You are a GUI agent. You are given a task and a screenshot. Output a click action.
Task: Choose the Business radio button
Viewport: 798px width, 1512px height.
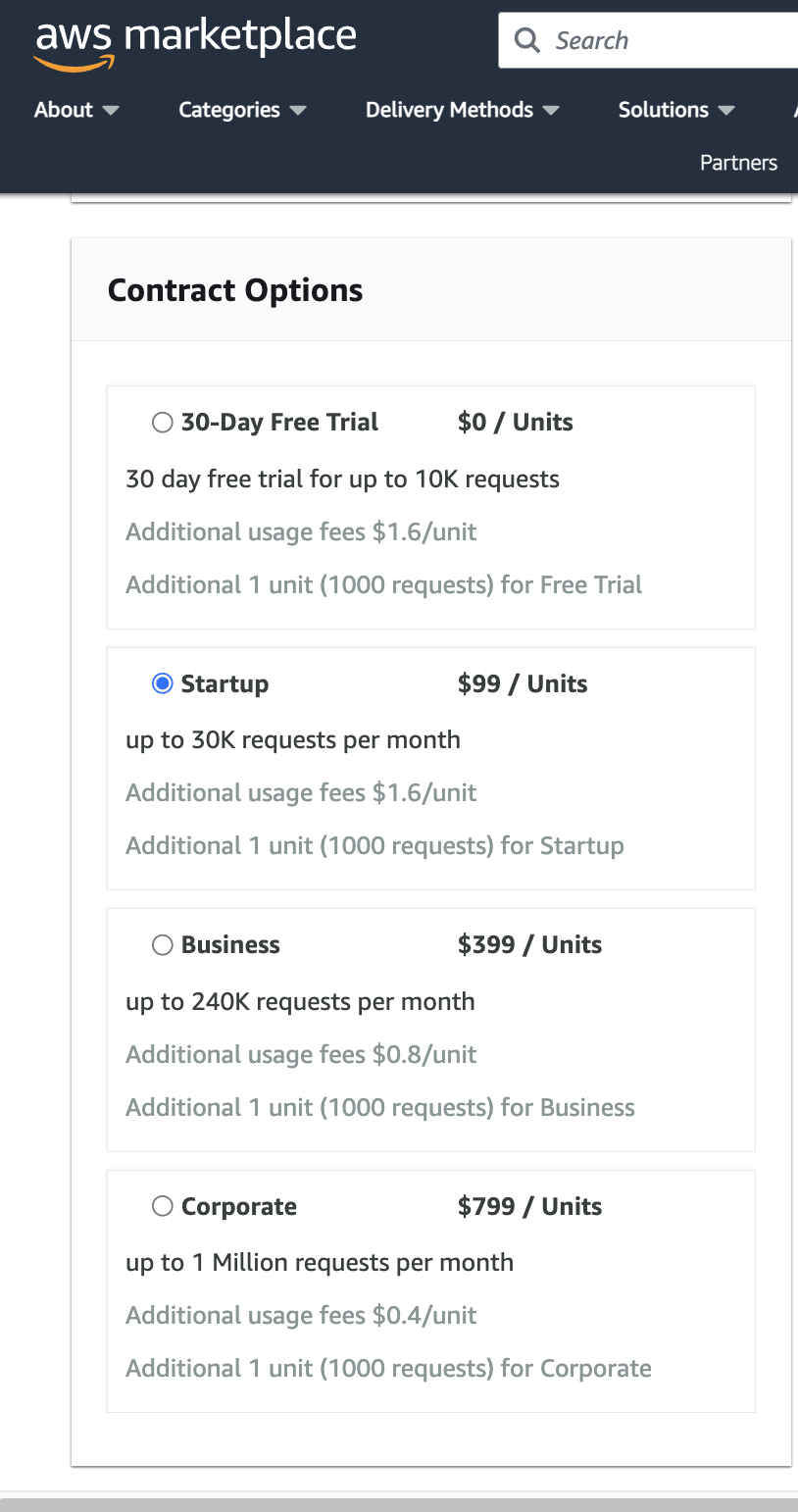[163, 945]
